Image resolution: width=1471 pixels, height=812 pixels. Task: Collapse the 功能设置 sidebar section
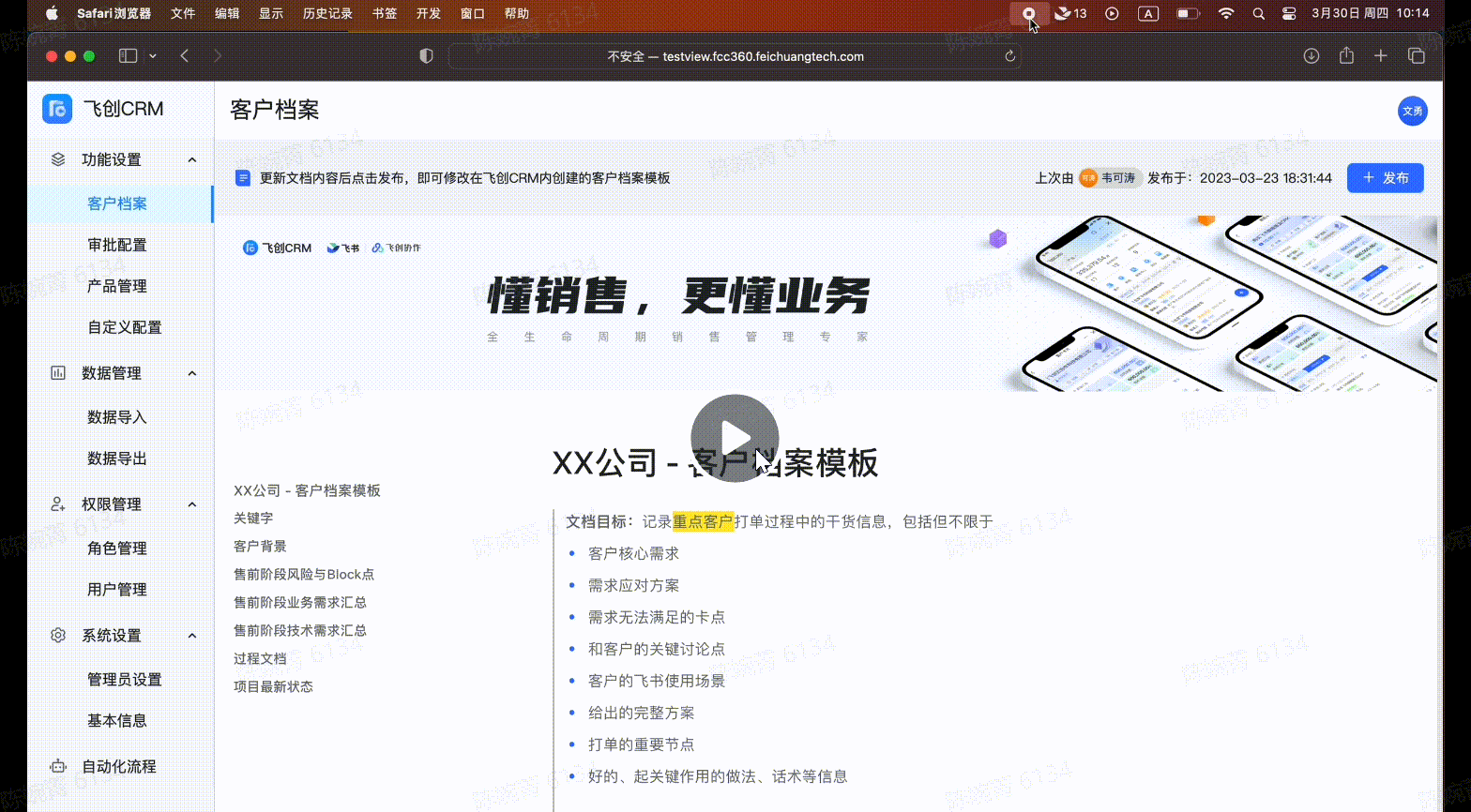[x=192, y=159]
